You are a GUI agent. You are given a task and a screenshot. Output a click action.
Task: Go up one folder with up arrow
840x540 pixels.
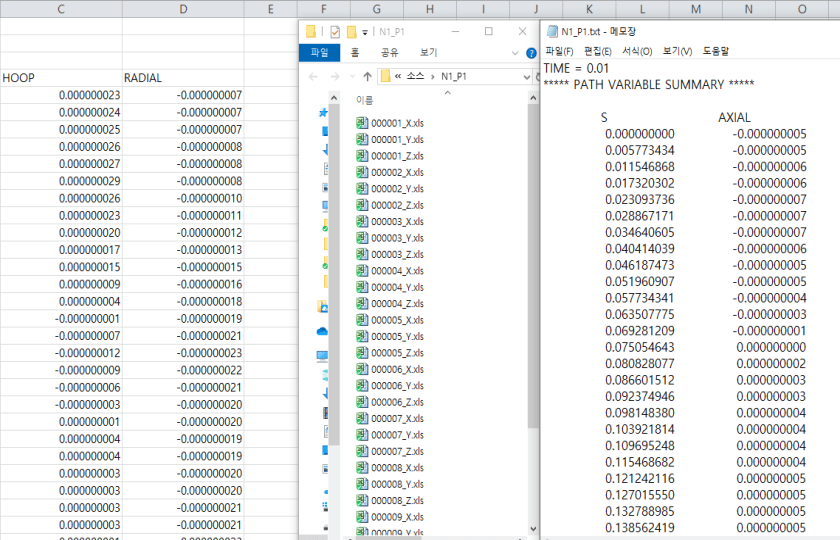pyautogui.click(x=368, y=76)
